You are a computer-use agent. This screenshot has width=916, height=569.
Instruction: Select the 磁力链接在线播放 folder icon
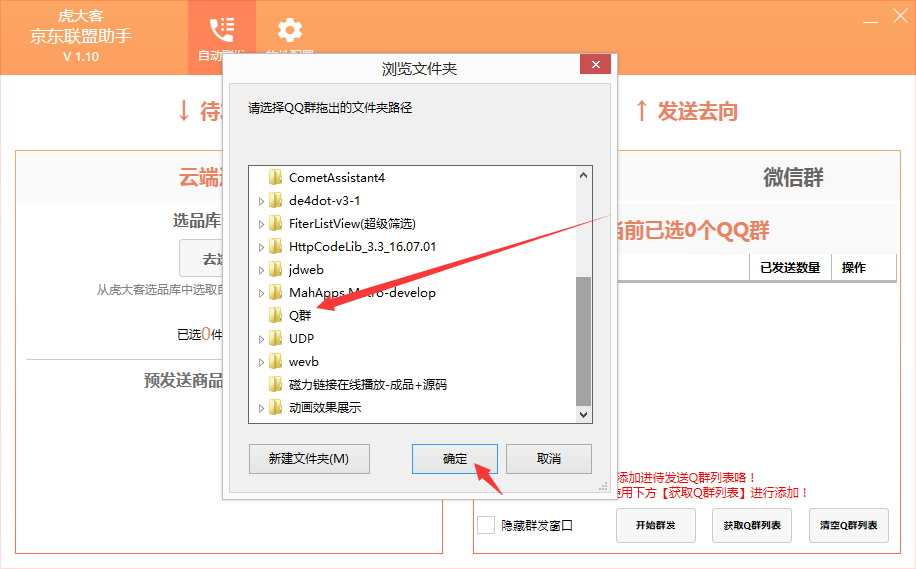tap(276, 384)
